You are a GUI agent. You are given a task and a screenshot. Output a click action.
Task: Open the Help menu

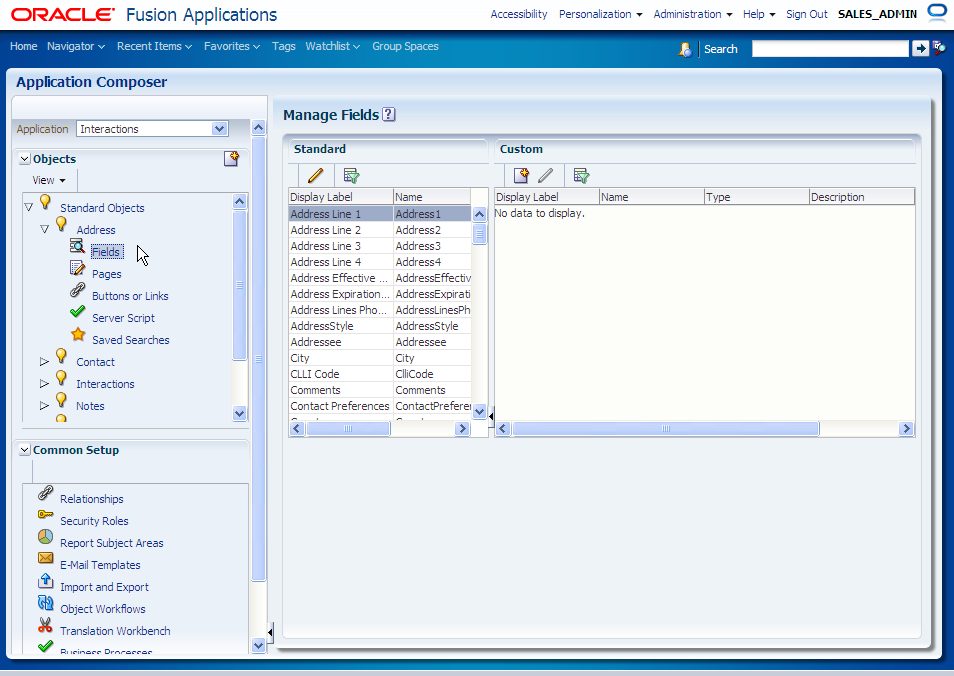coord(759,14)
